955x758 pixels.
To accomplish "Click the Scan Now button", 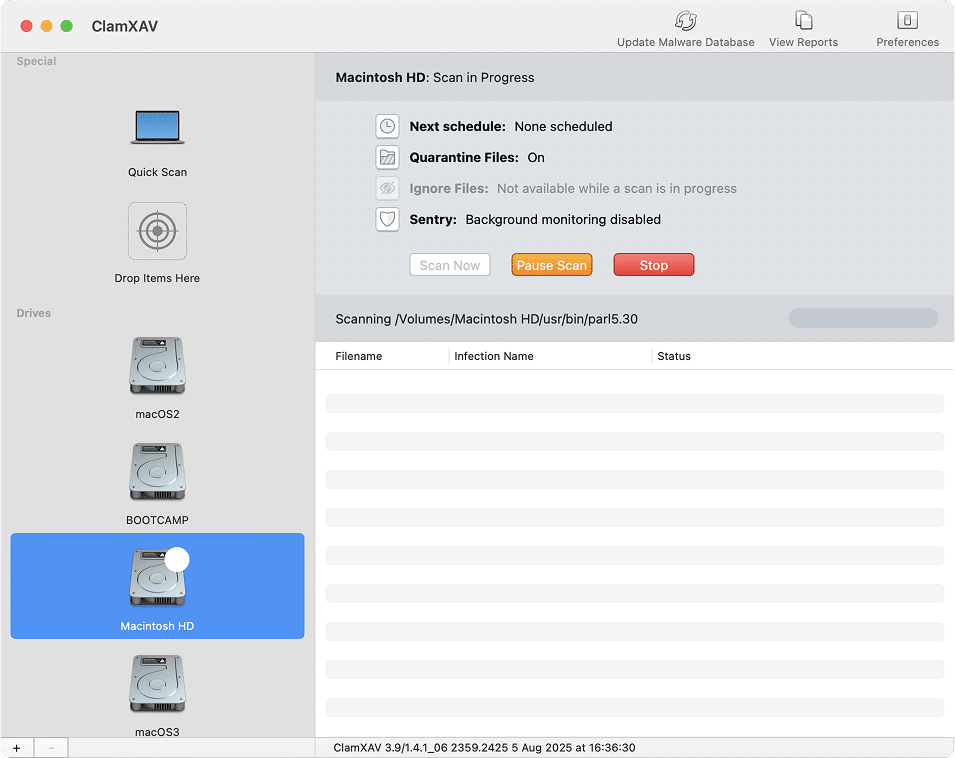I will [449, 265].
